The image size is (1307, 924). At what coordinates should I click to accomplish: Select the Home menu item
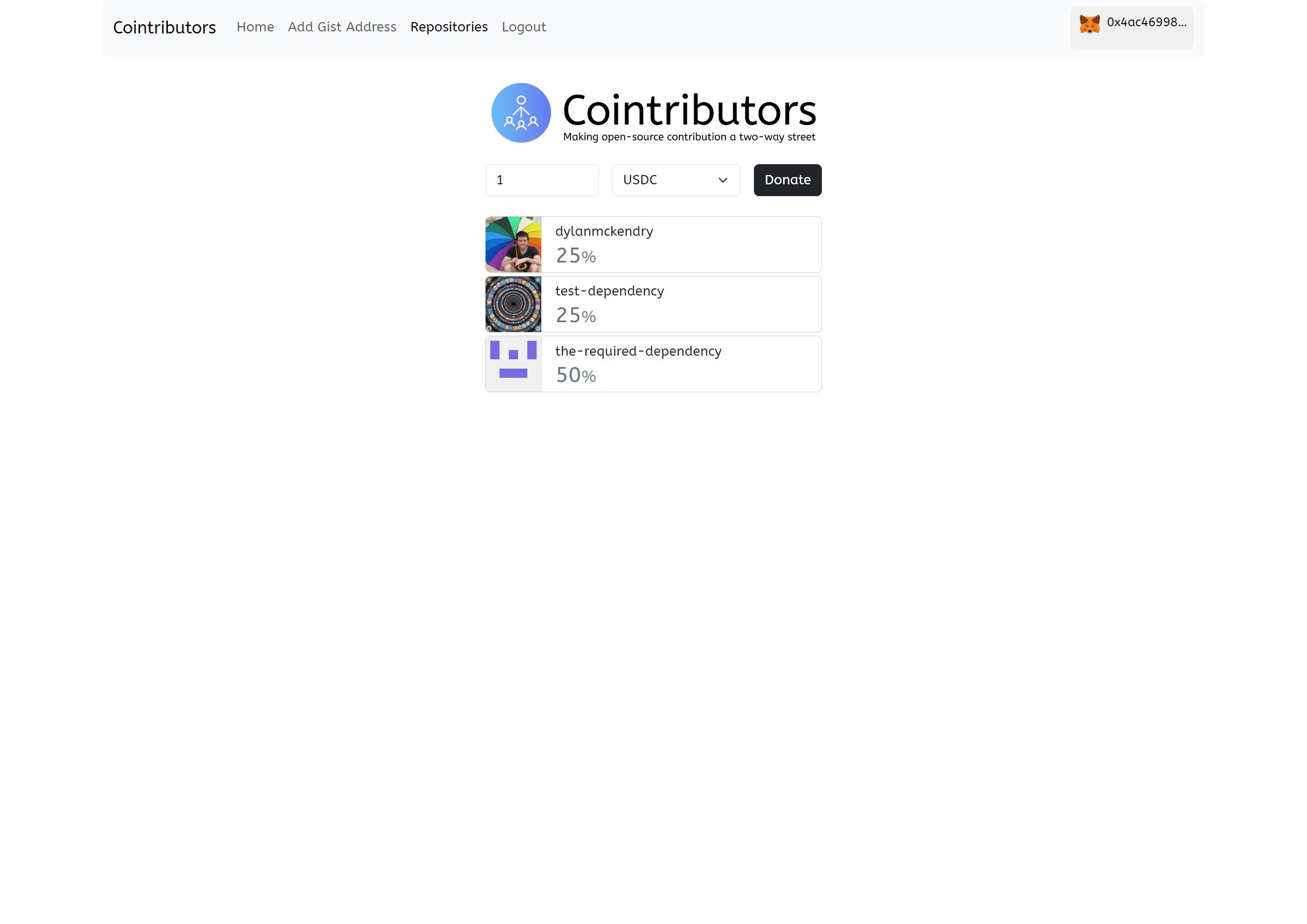[x=255, y=27]
